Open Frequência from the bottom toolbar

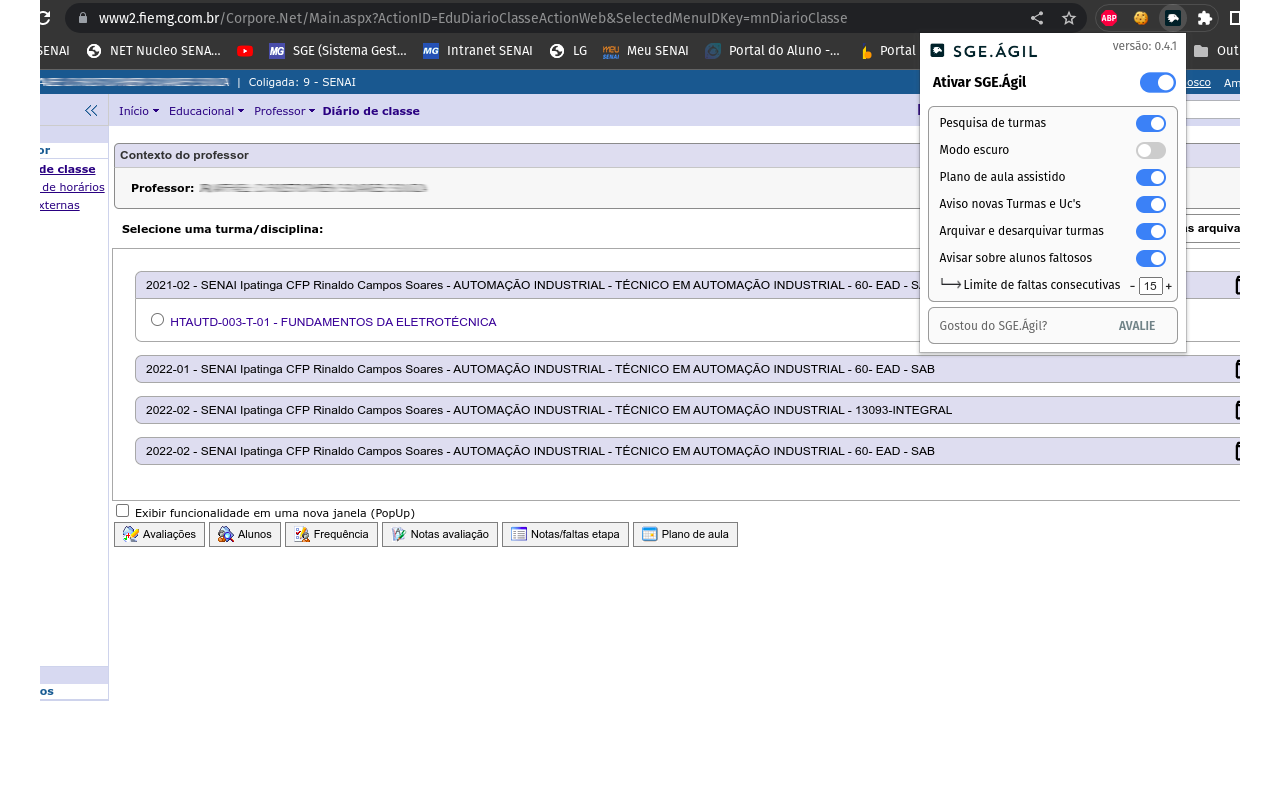[331, 535]
